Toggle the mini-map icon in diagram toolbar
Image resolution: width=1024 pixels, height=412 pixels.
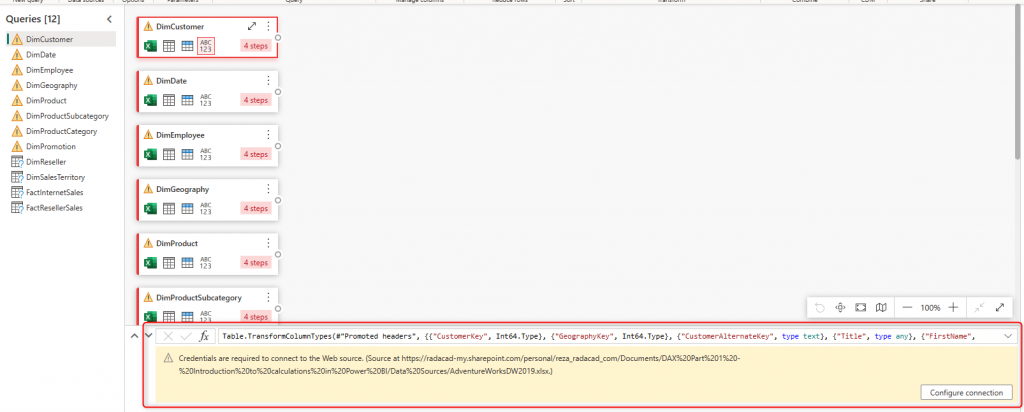(881, 307)
